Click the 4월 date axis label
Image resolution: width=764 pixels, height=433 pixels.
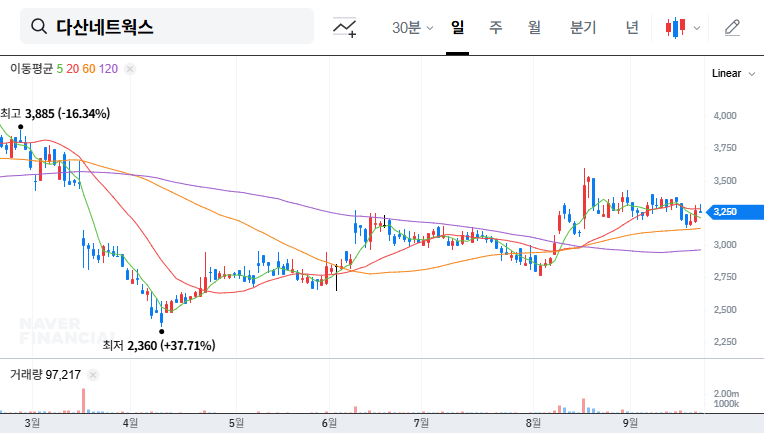(x=130, y=423)
